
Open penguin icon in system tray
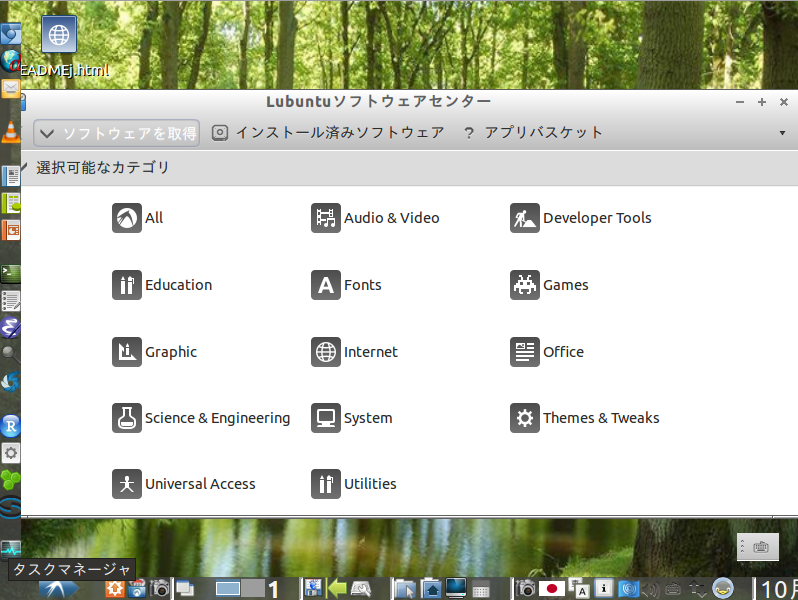click(x=723, y=589)
